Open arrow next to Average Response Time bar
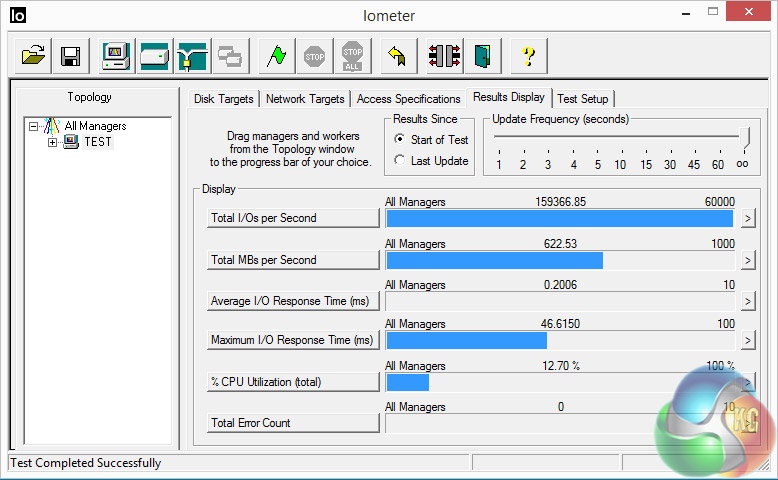 748,301
